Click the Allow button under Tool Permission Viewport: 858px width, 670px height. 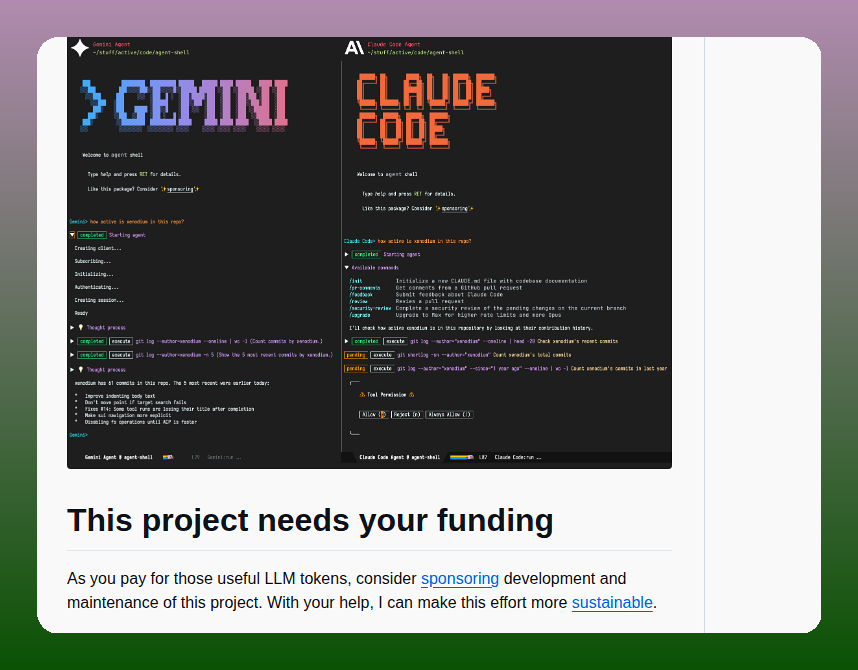coord(373,414)
